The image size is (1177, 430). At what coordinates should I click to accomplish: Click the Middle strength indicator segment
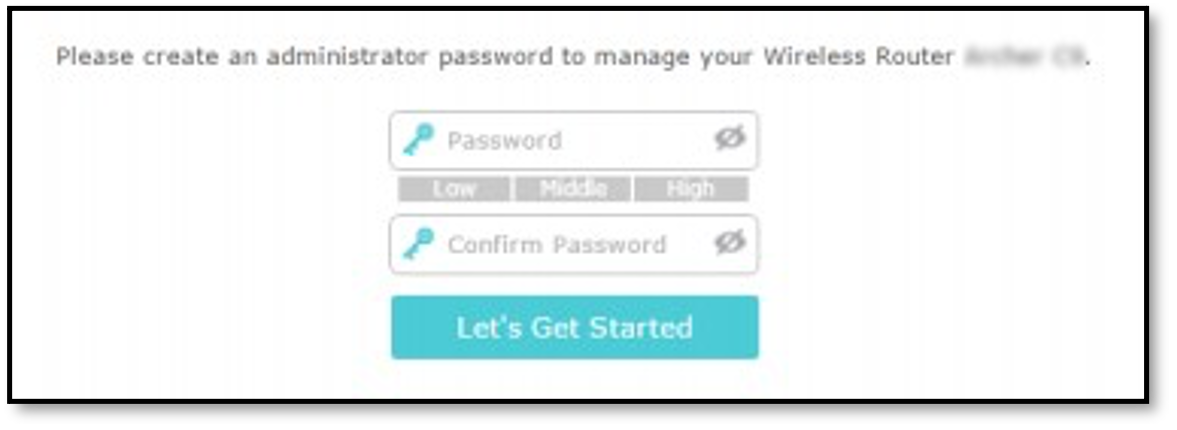click(x=573, y=189)
